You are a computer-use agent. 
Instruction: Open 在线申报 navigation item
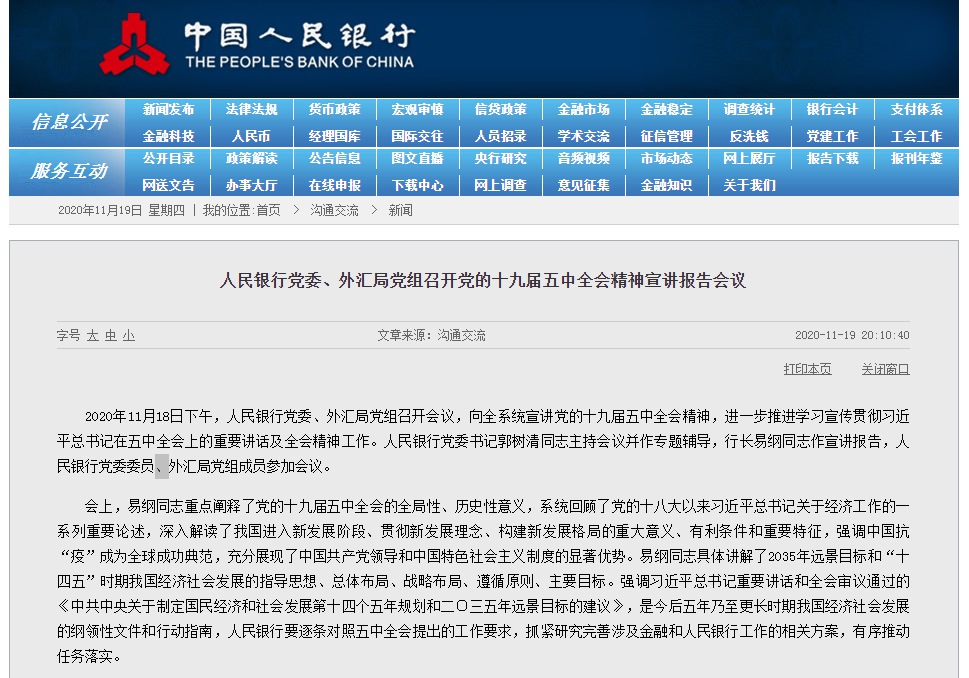coord(334,185)
